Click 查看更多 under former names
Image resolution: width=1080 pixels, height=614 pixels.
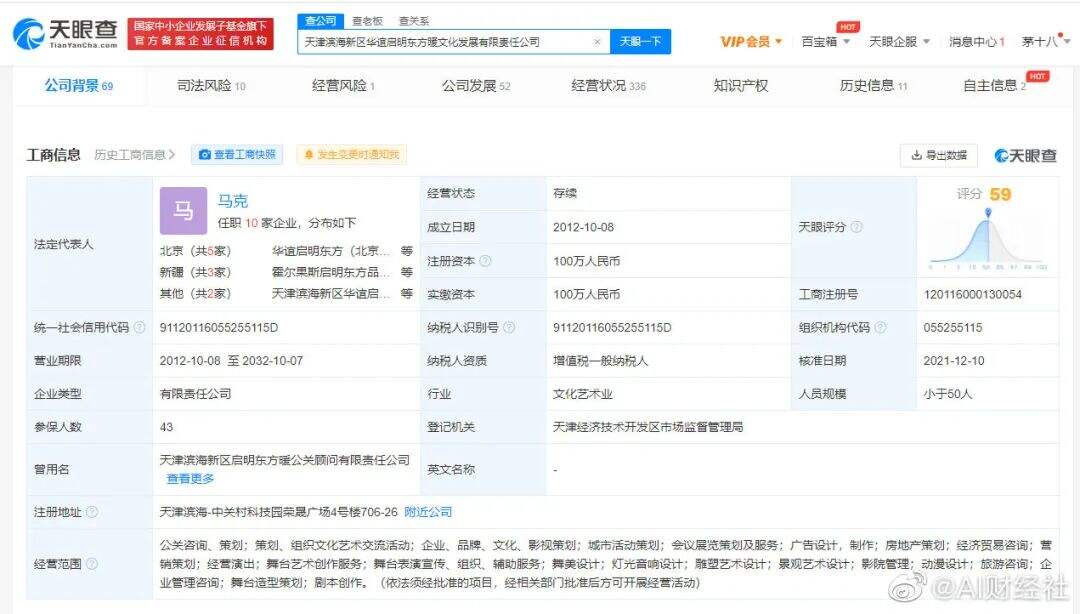190,478
